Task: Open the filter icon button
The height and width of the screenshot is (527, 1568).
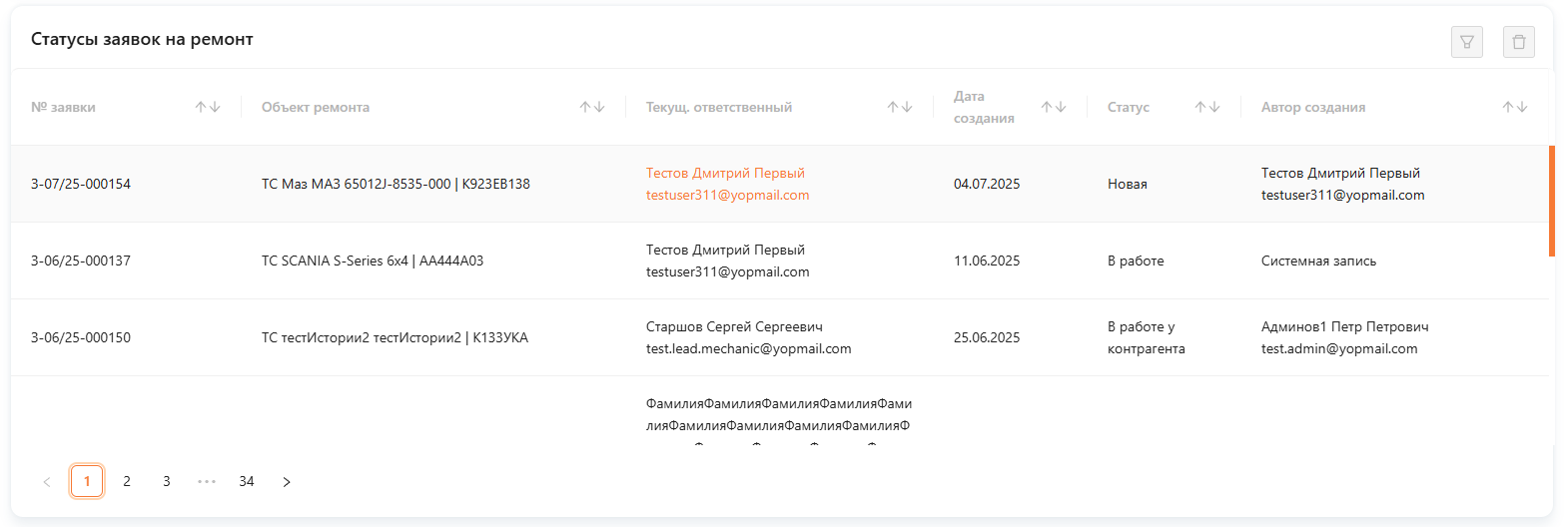Action: click(1467, 42)
